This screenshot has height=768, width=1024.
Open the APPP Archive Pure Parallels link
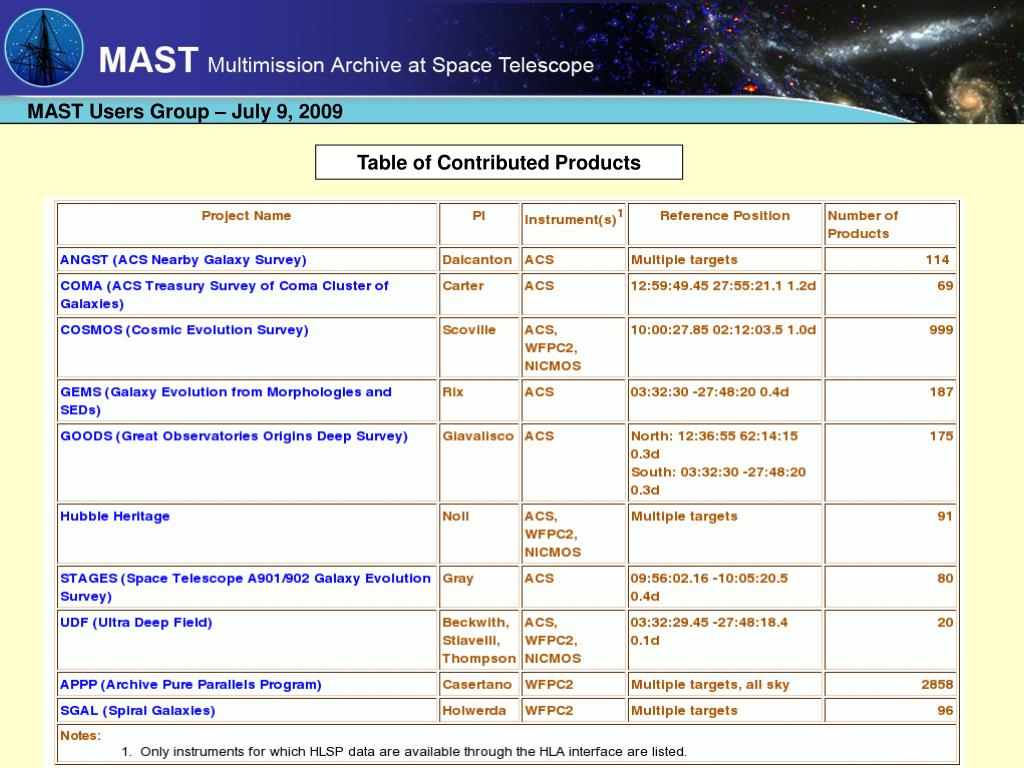pyautogui.click(x=191, y=684)
